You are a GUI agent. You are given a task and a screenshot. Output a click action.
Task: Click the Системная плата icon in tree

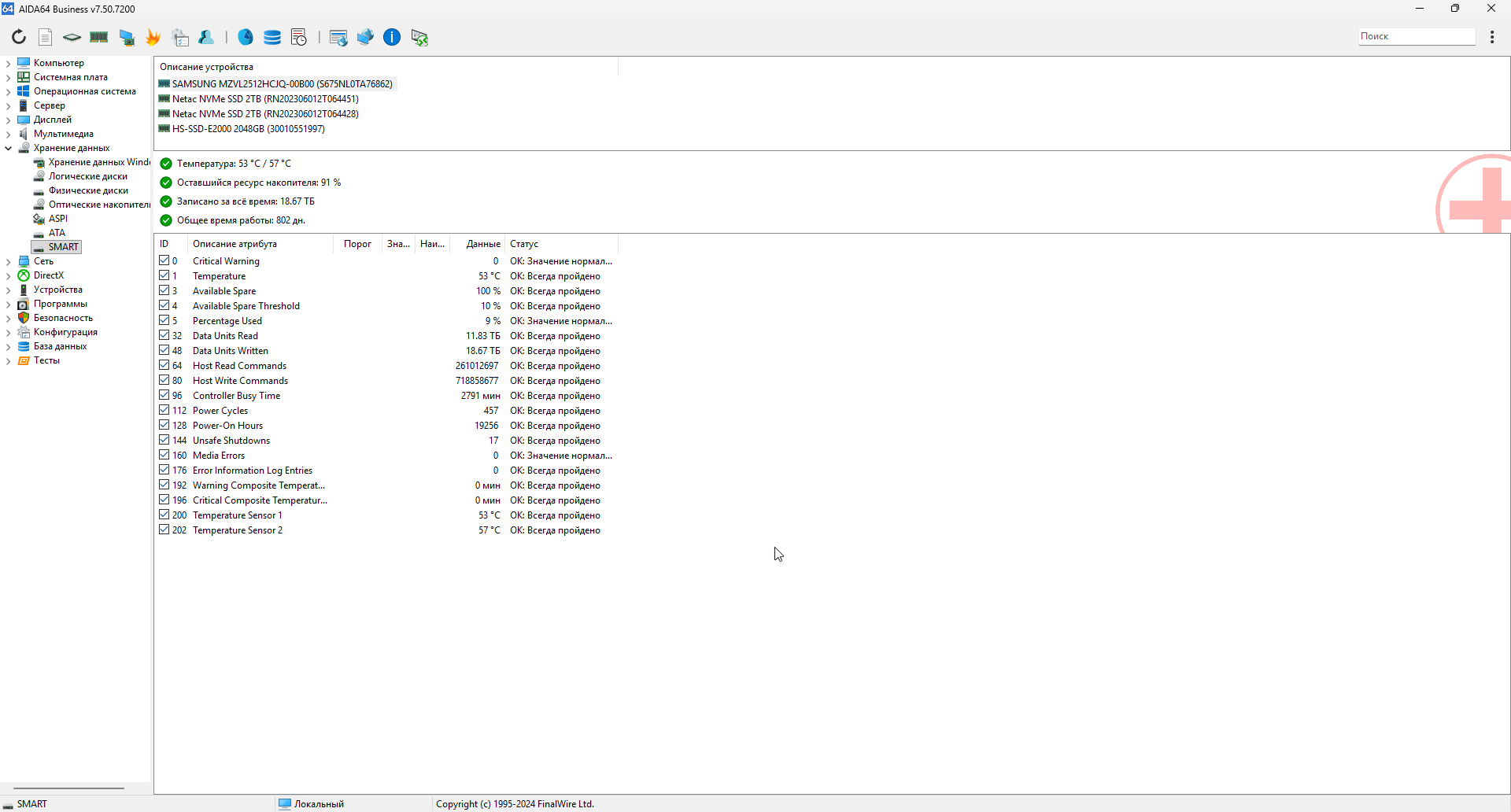24,77
